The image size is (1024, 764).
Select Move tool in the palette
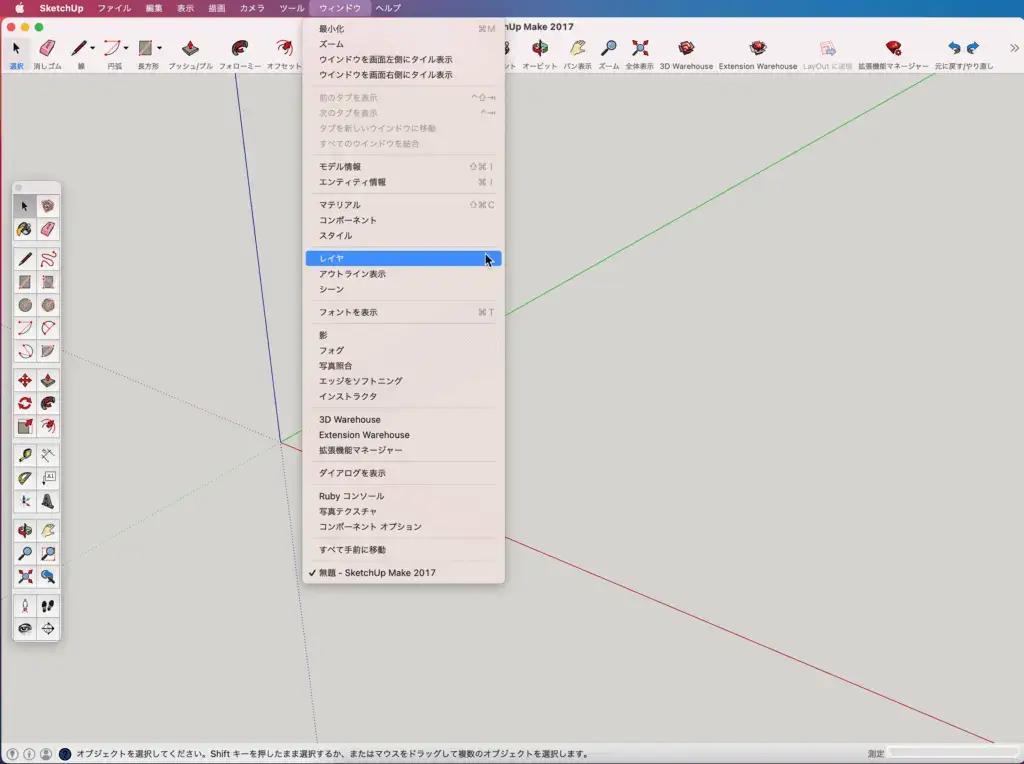25,381
